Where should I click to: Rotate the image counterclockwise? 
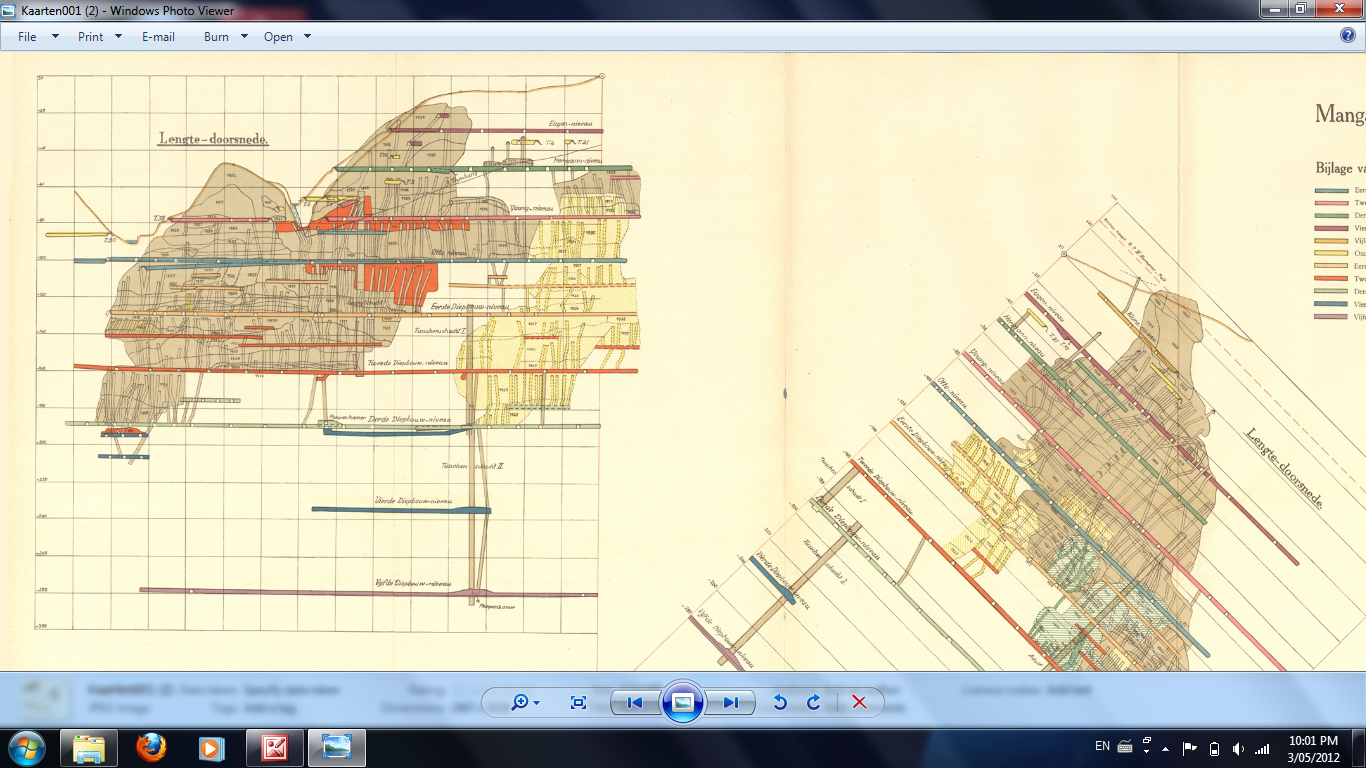pos(780,702)
